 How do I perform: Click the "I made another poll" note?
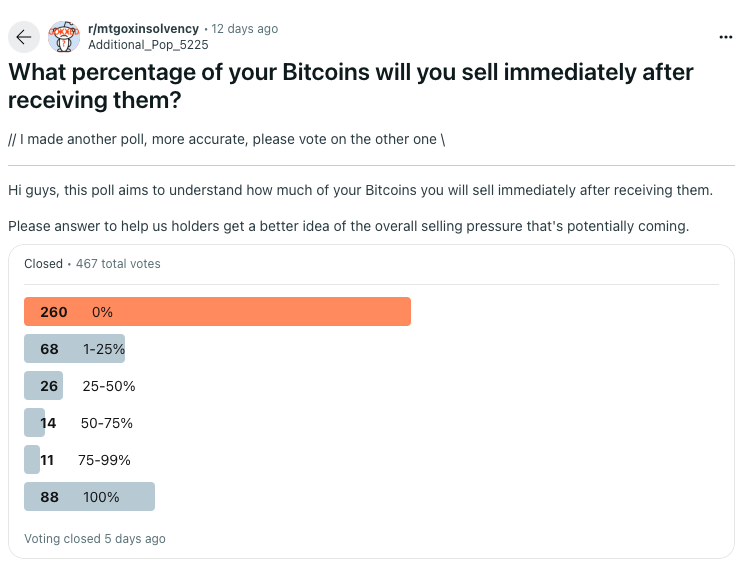click(x=226, y=139)
